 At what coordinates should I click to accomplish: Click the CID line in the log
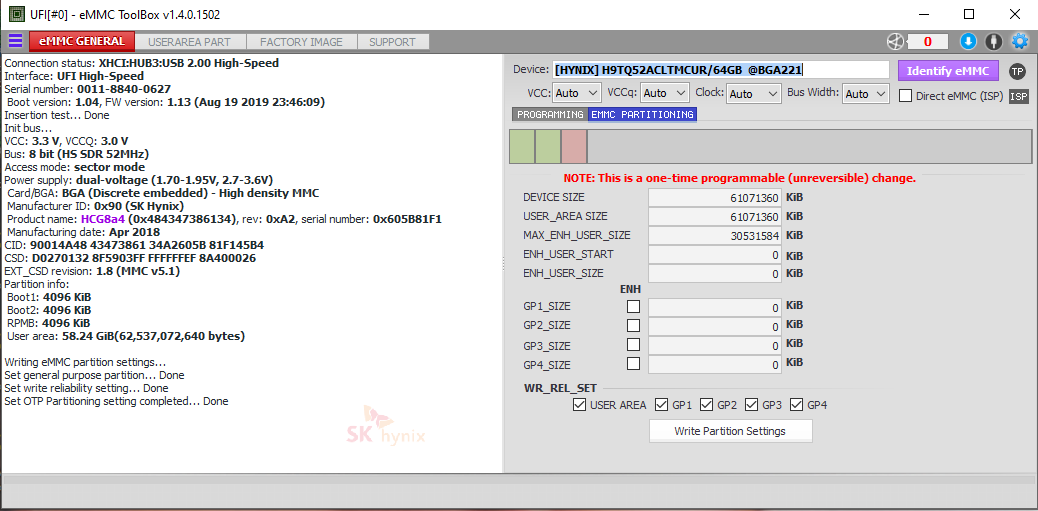(134, 245)
